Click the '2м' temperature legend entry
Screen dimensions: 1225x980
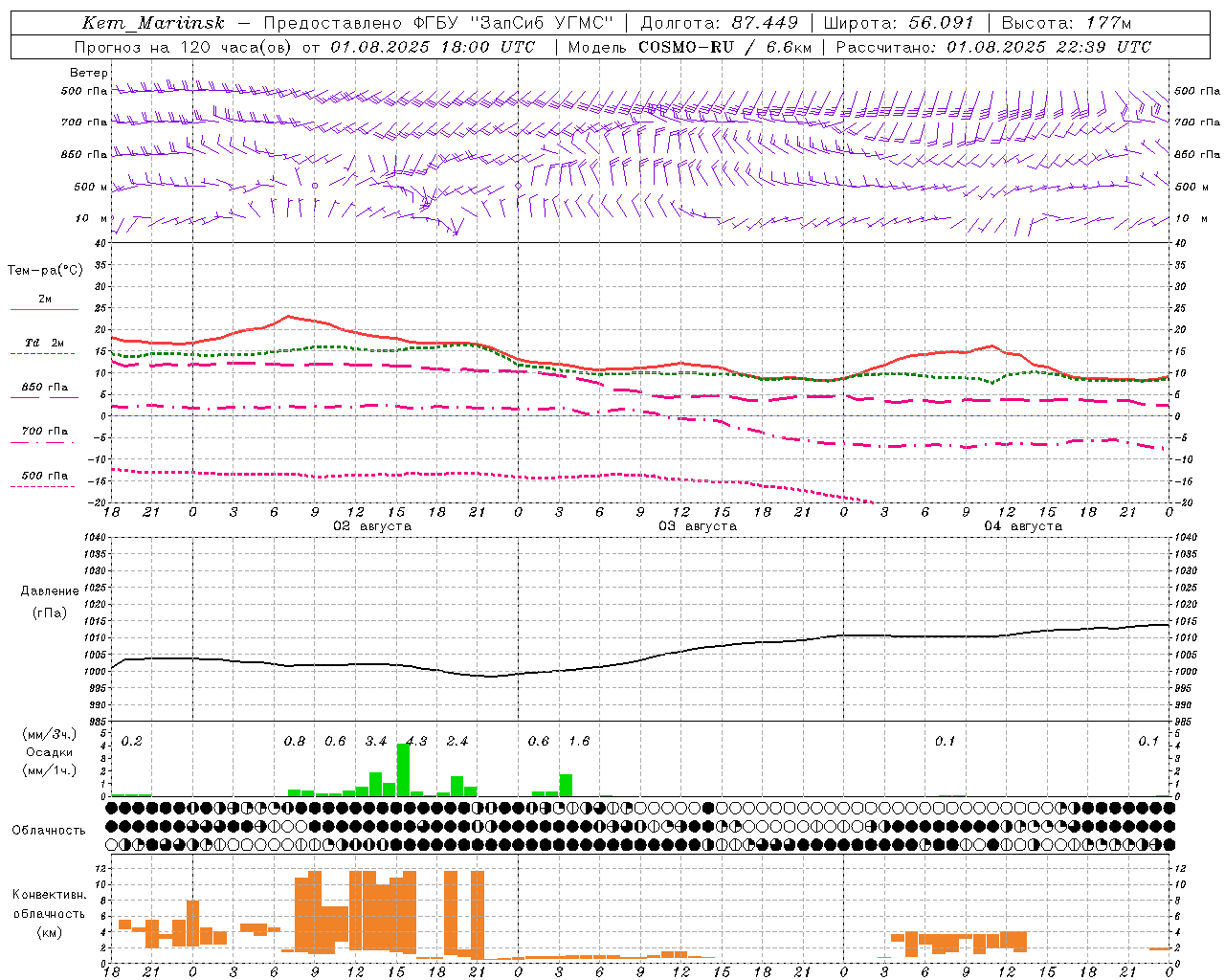pyautogui.click(x=45, y=299)
